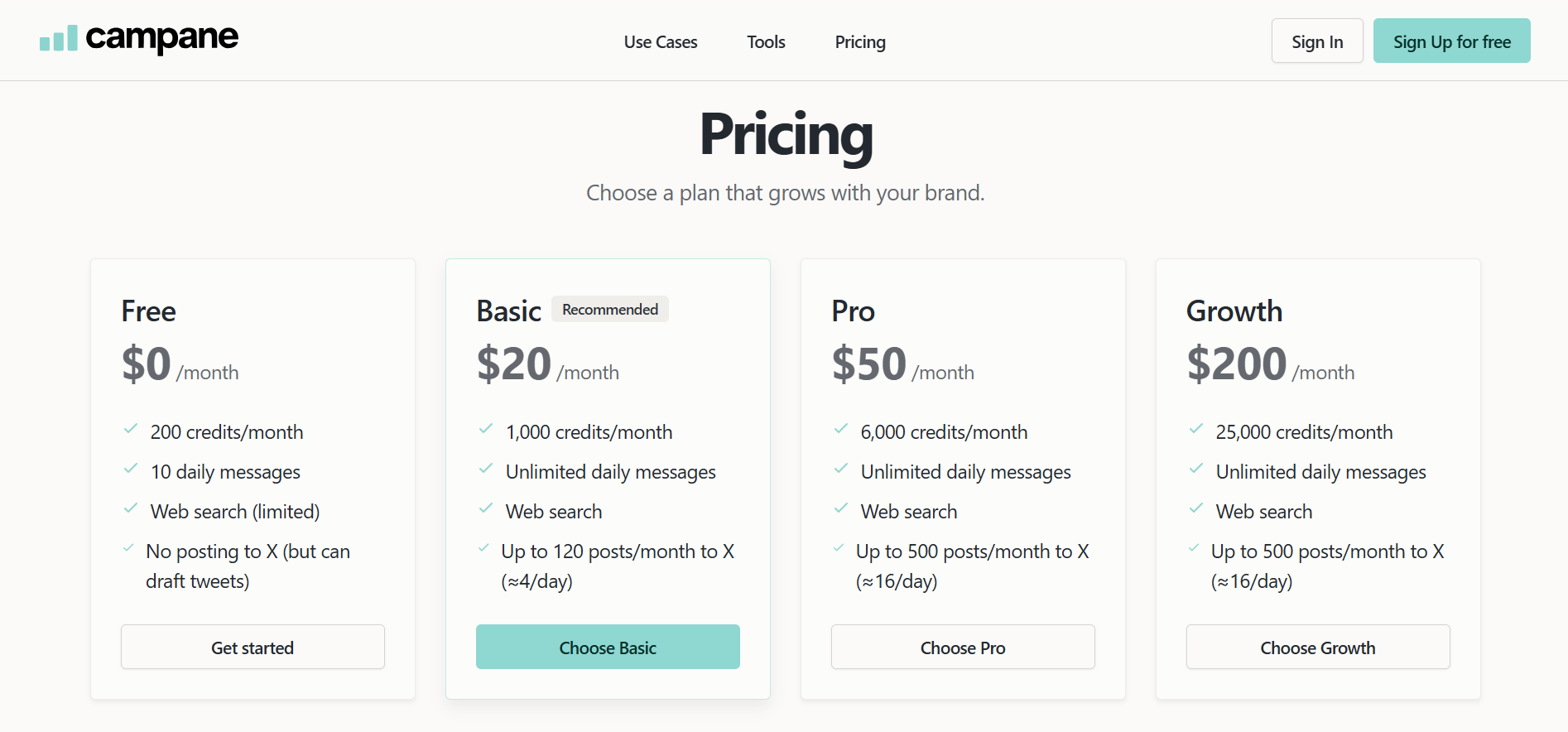Viewport: 1568px width, 732px height.
Task: Click Sign Up for free
Action: (1451, 40)
